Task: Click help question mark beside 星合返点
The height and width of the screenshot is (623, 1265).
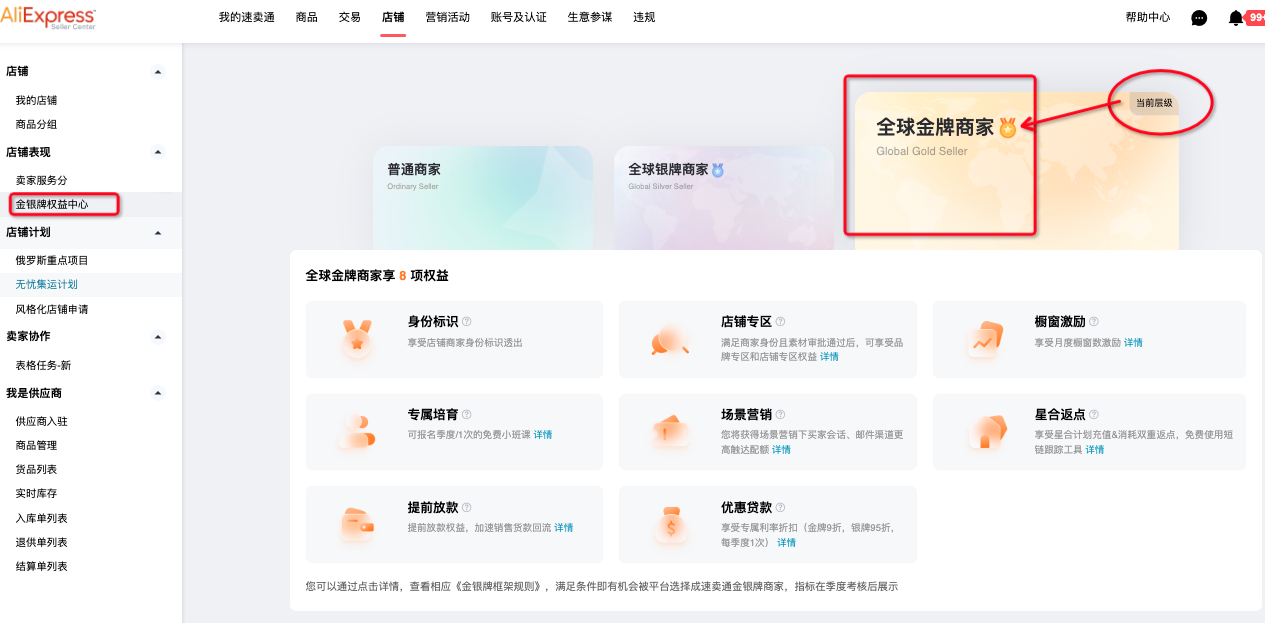Action: point(1094,414)
